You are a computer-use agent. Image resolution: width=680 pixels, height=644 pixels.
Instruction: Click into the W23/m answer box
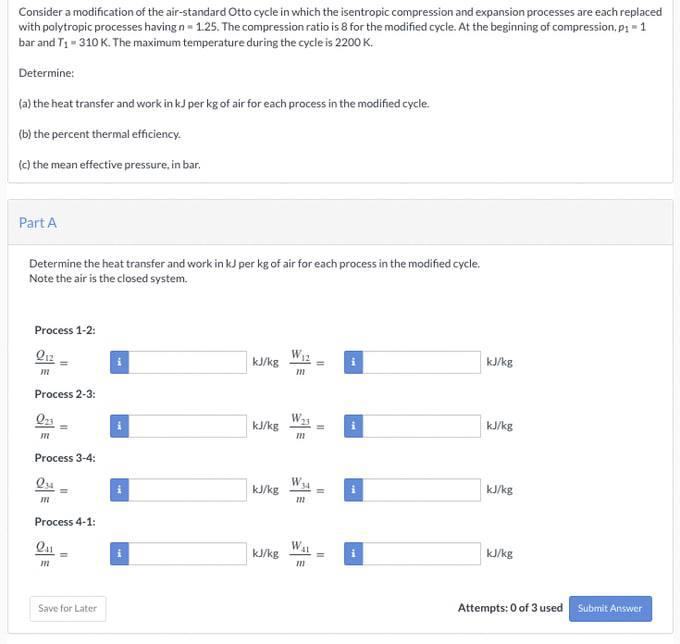pyautogui.click(x=422, y=426)
